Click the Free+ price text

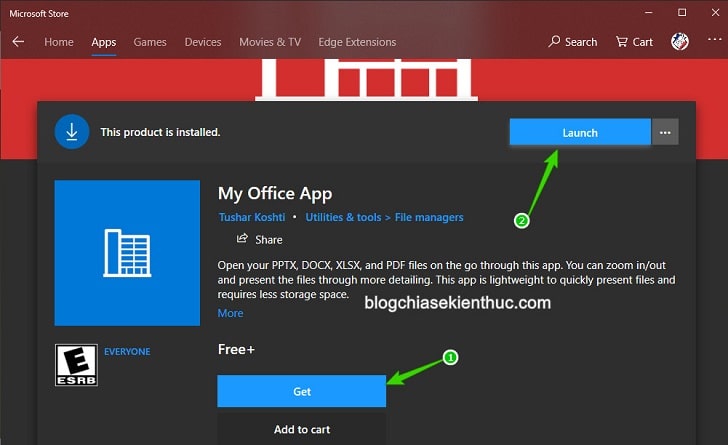click(236, 349)
